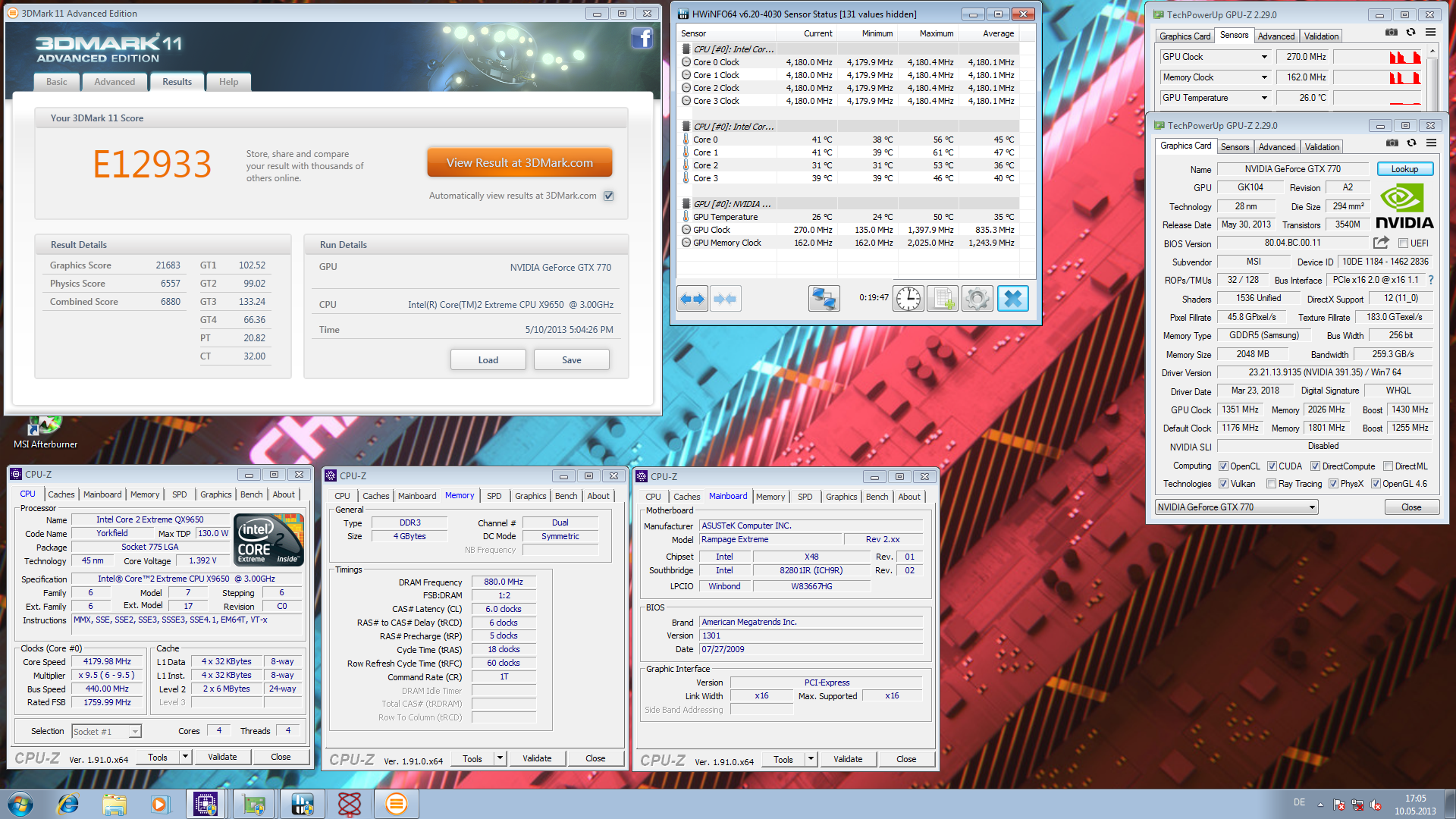Toggle the UEFI checkbox in GPU-Z
Viewport: 1456px width, 819px height.
[x=1403, y=243]
